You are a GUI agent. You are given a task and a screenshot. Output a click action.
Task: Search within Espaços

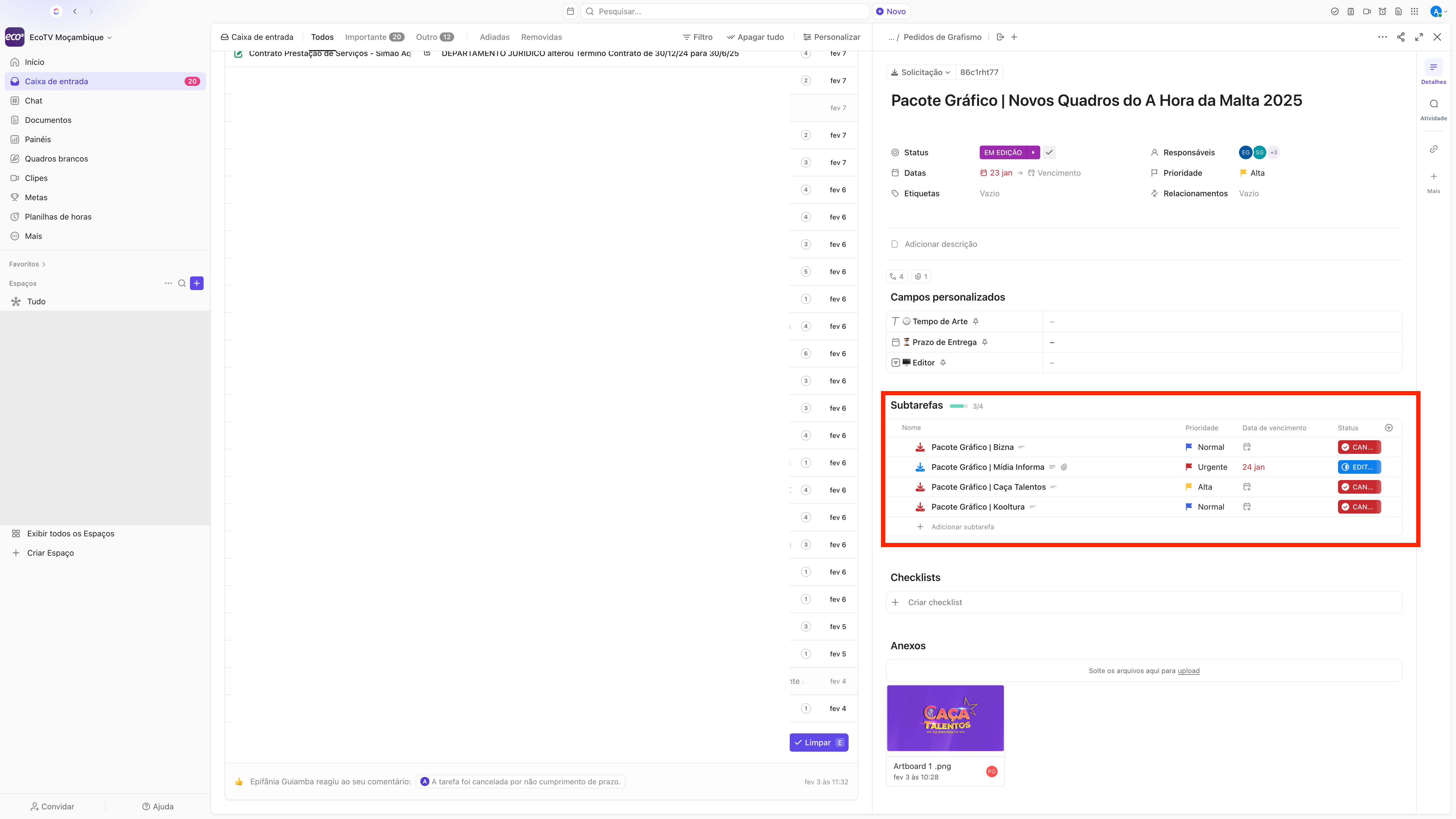click(x=182, y=283)
